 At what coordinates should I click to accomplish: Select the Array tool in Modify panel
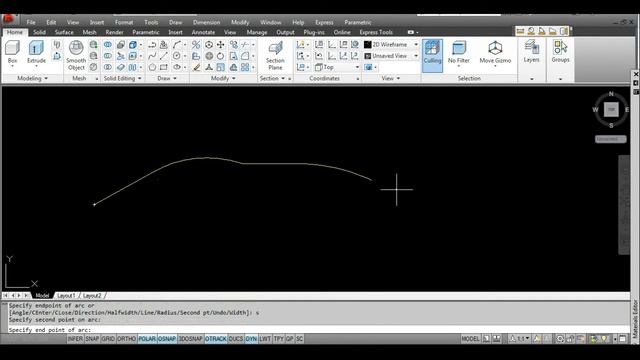tap(245, 67)
